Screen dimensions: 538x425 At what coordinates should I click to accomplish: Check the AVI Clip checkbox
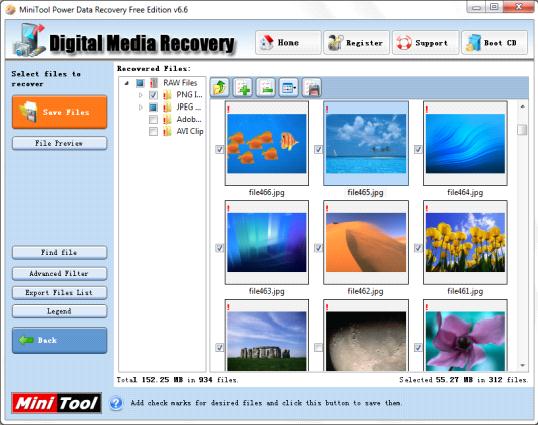click(x=153, y=131)
